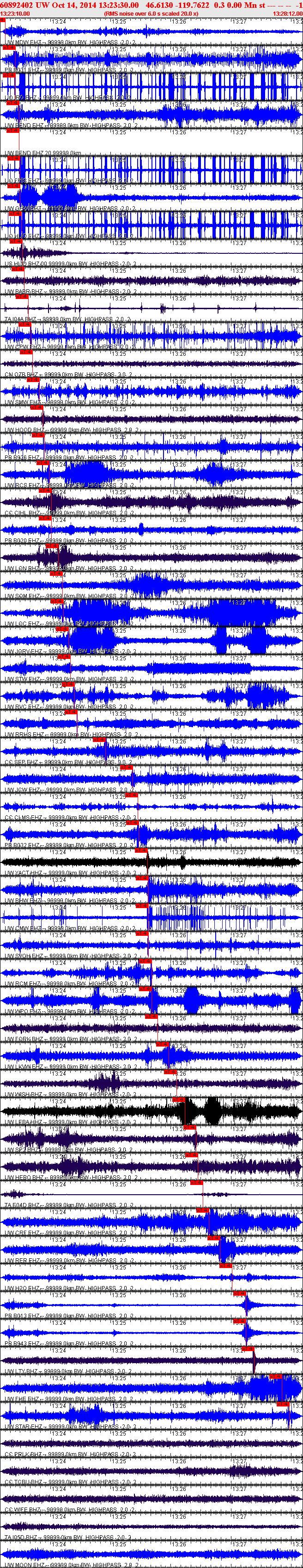The width and height of the screenshot is (303, 1568).
Task: Click the red pick marker on the UW YACT HHZ trace
Action: (141, 851)
